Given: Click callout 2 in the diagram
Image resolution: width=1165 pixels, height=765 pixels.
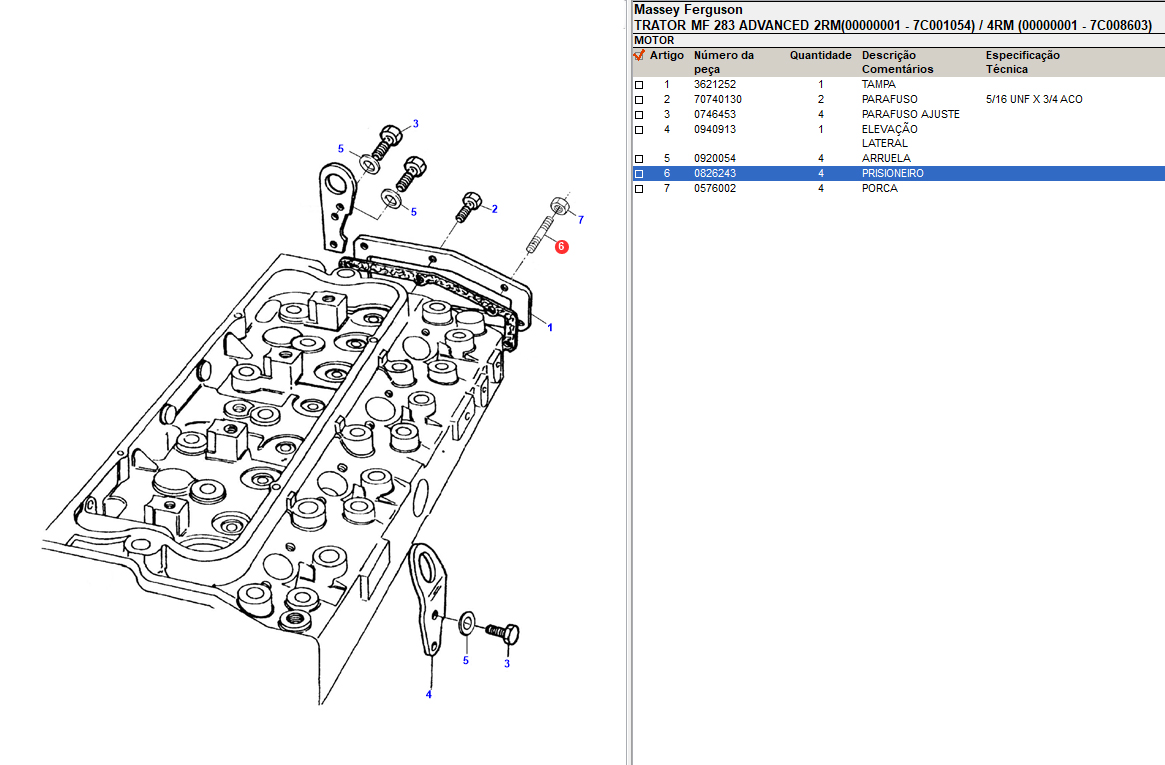Looking at the screenshot, I should coord(494,209).
